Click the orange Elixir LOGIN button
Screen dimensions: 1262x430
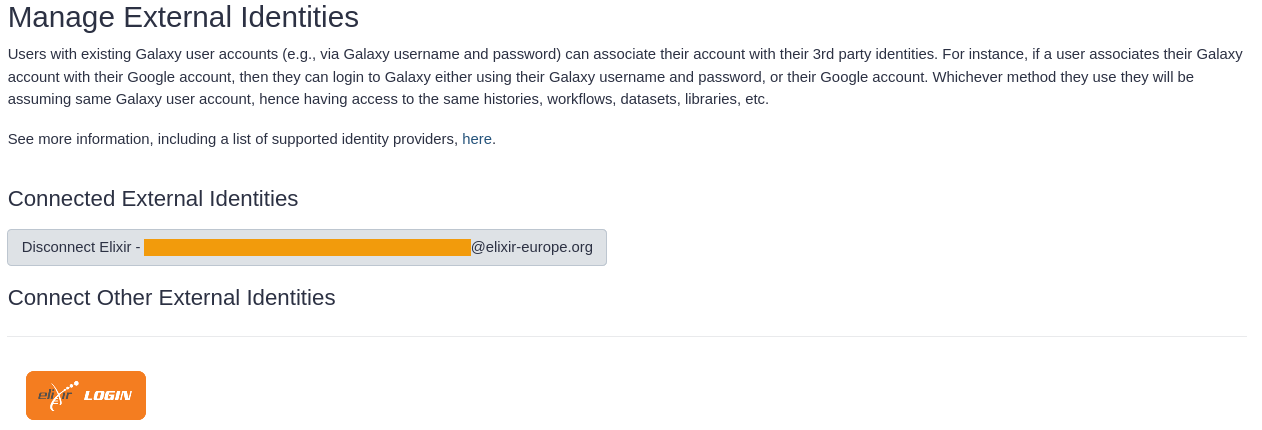pos(86,395)
